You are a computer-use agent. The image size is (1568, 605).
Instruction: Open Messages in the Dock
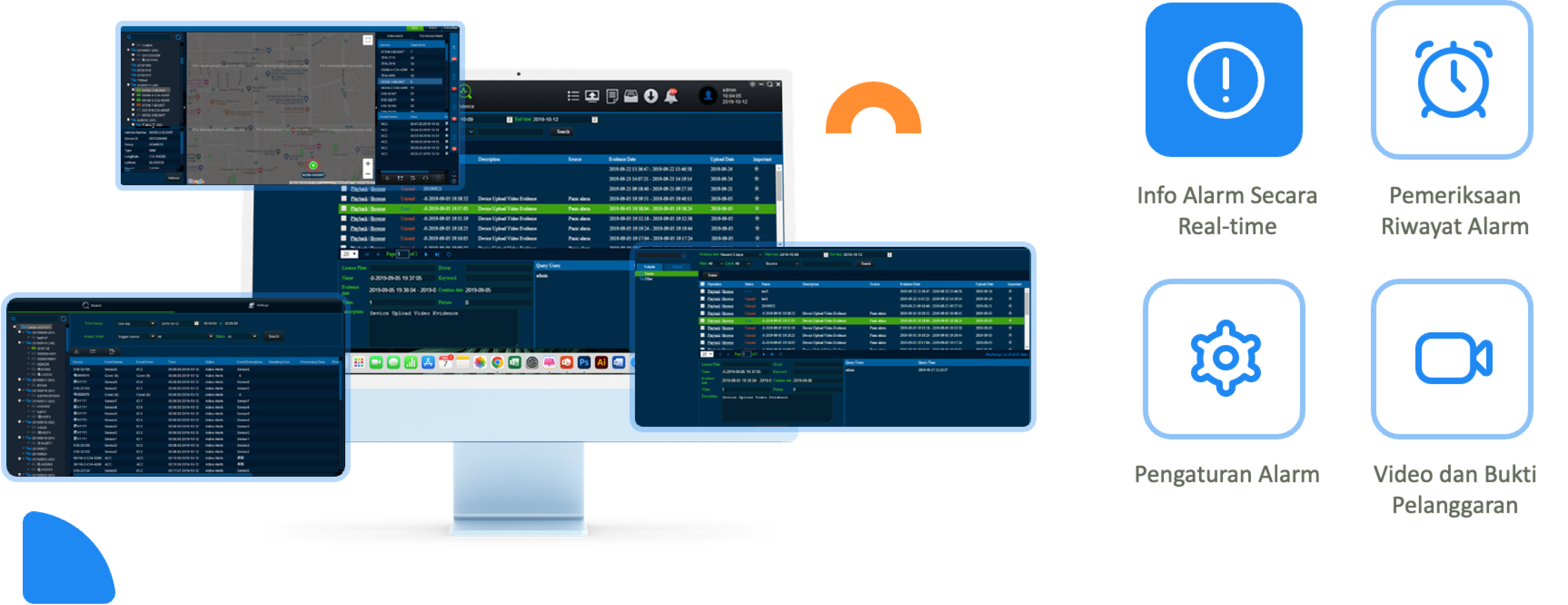[393, 363]
